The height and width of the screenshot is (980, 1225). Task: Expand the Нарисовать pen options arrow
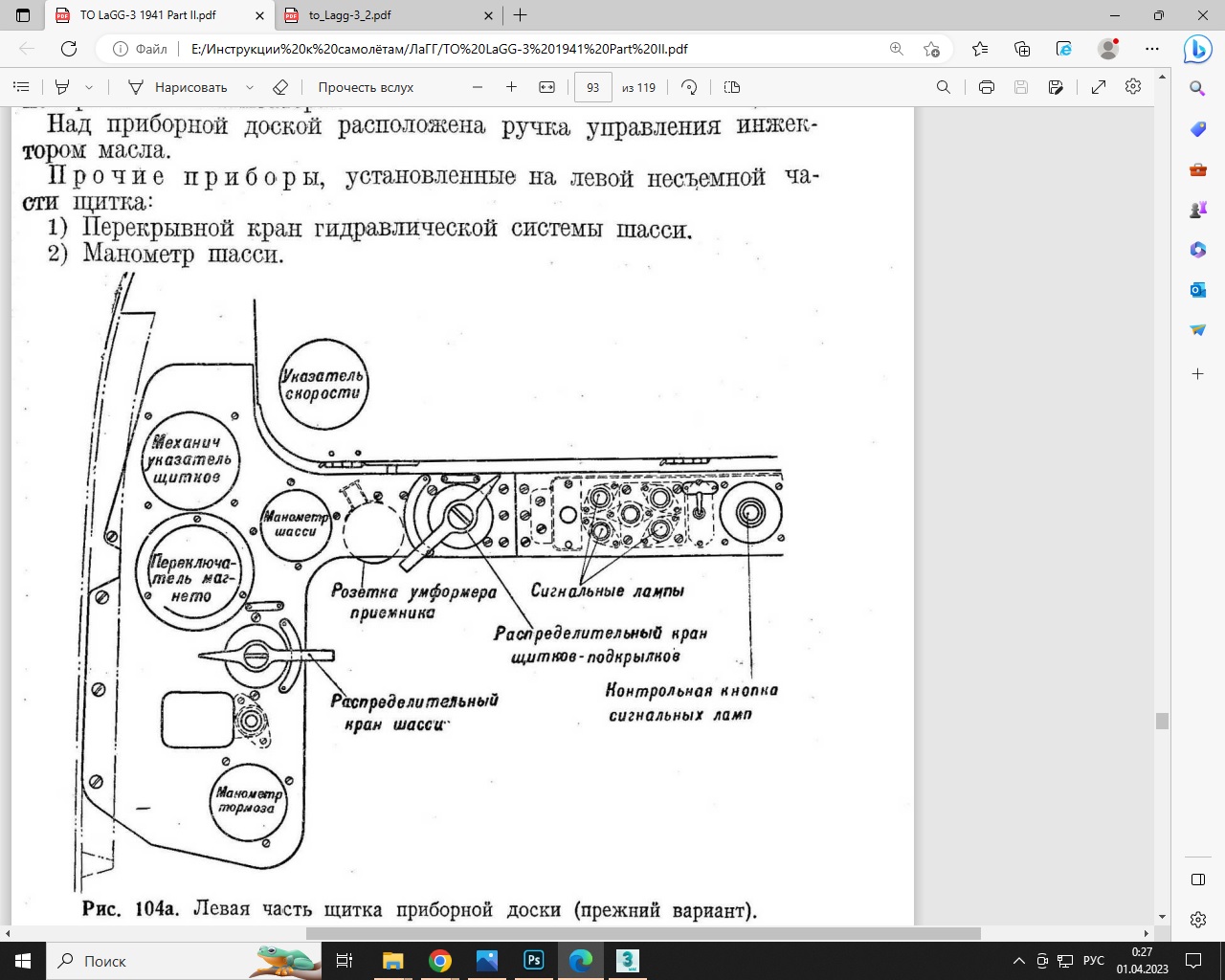pos(250,87)
